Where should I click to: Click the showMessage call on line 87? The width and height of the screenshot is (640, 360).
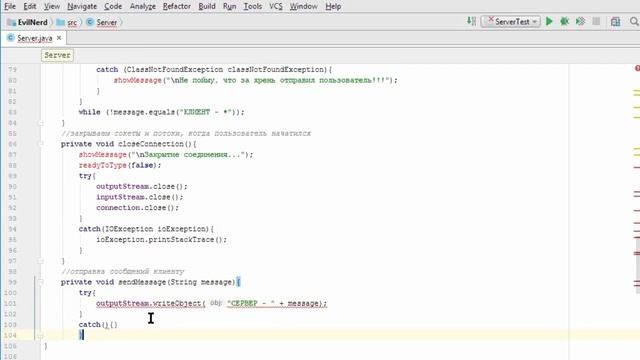166,155
